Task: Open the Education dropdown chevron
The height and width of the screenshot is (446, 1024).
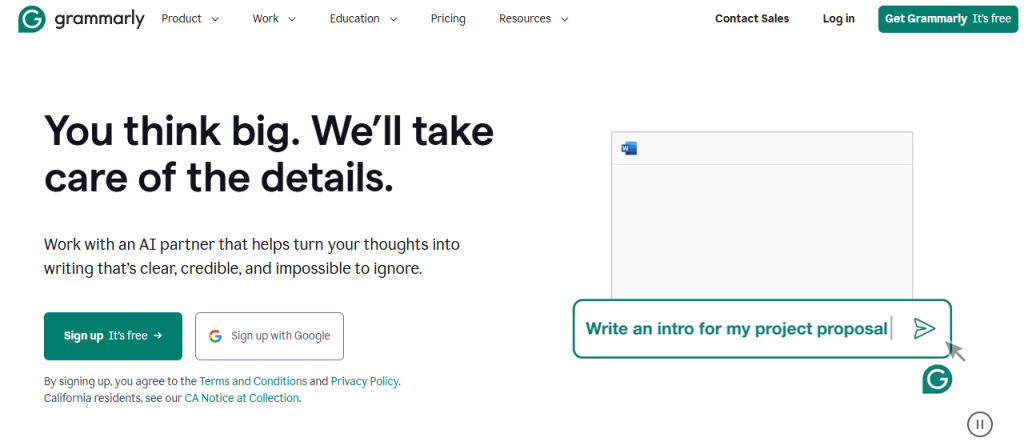Action: point(393,20)
